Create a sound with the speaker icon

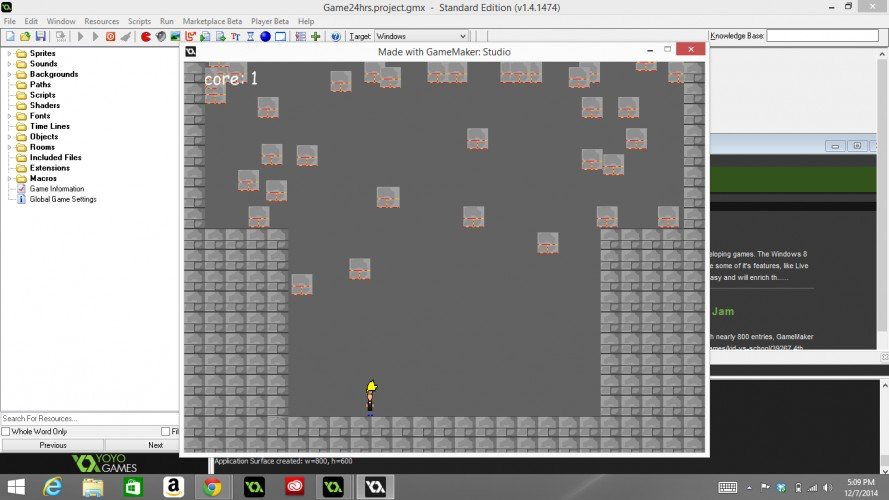point(160,36)
